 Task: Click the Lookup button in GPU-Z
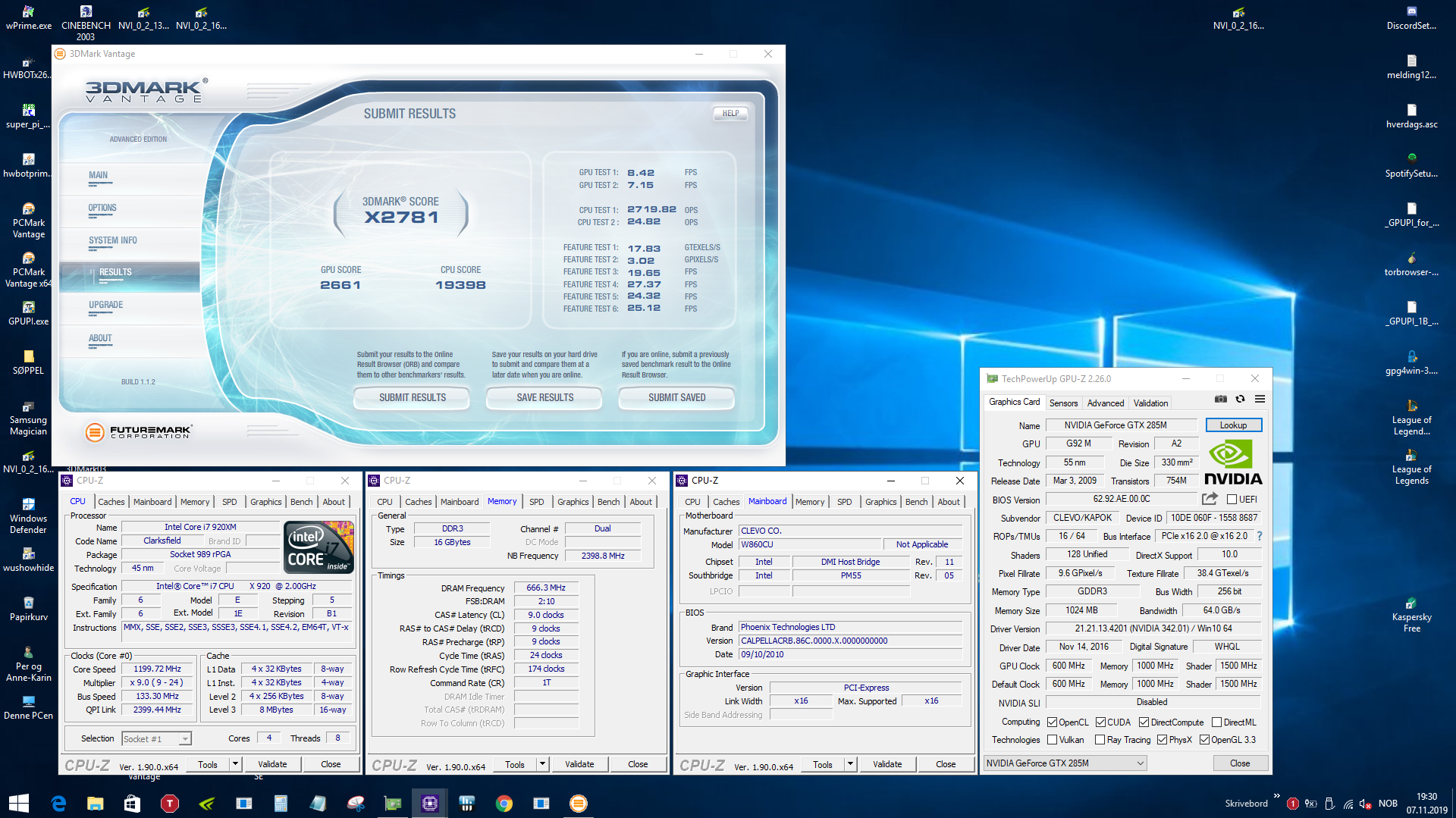[1233, 425]
